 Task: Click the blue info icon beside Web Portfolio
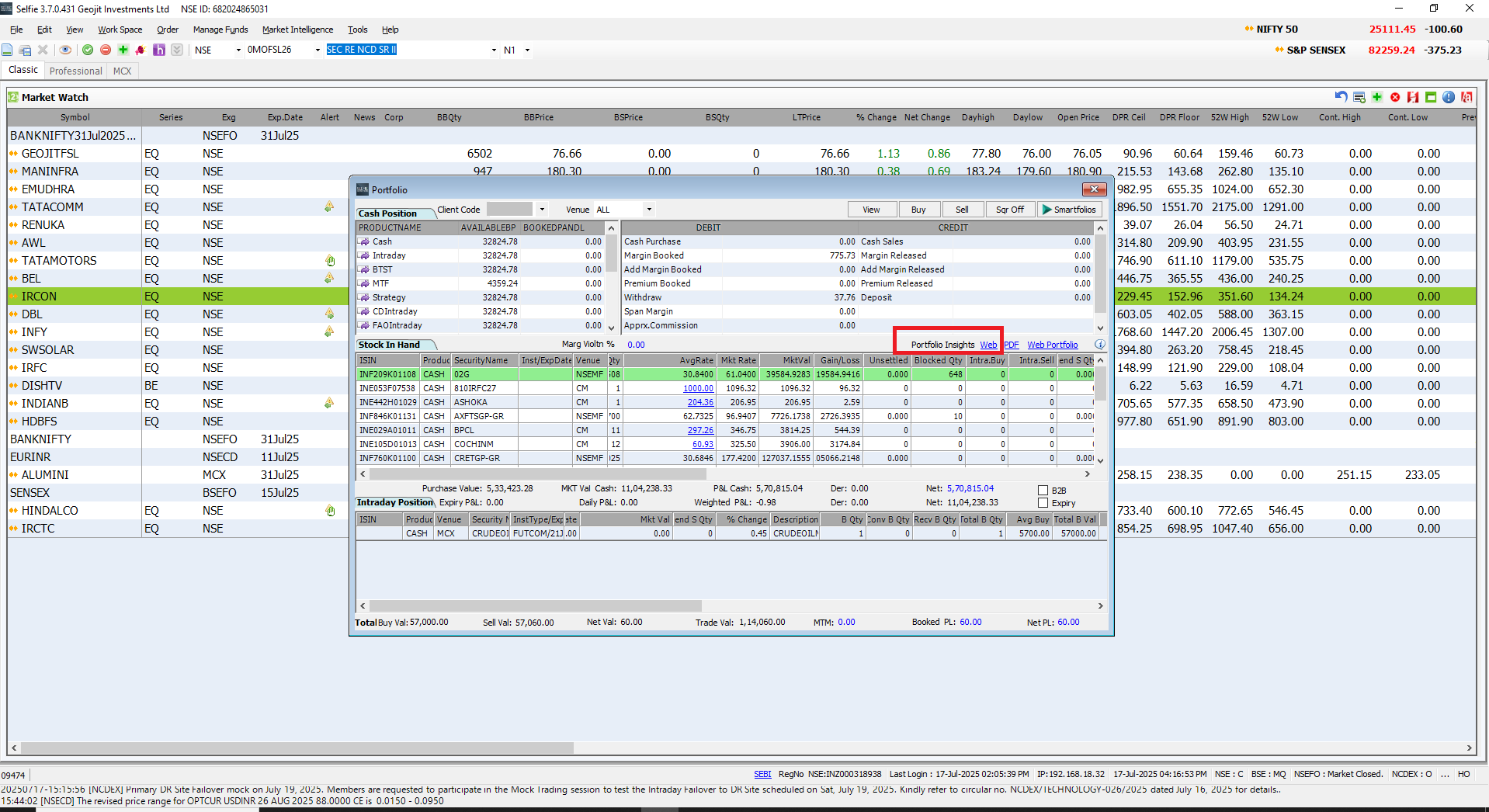point(1100,345)
